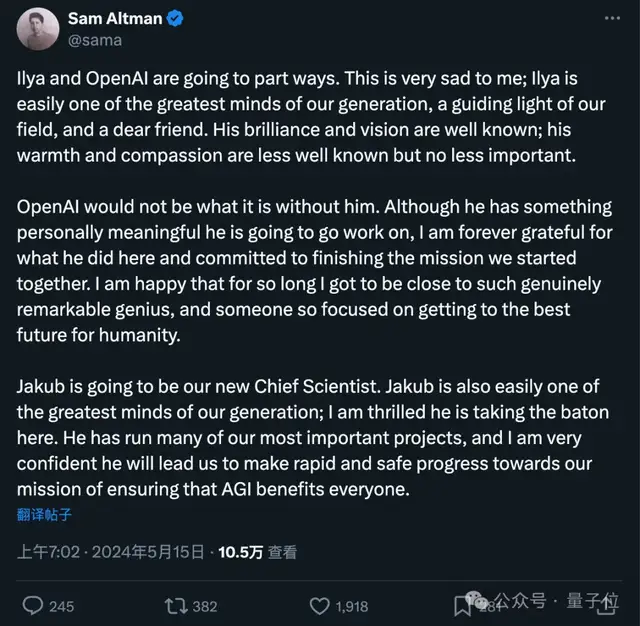Viewport: 640px width, 626px height.
Task: Click the paragraph about Jakub as Chief Scientist
Action: 313,437
